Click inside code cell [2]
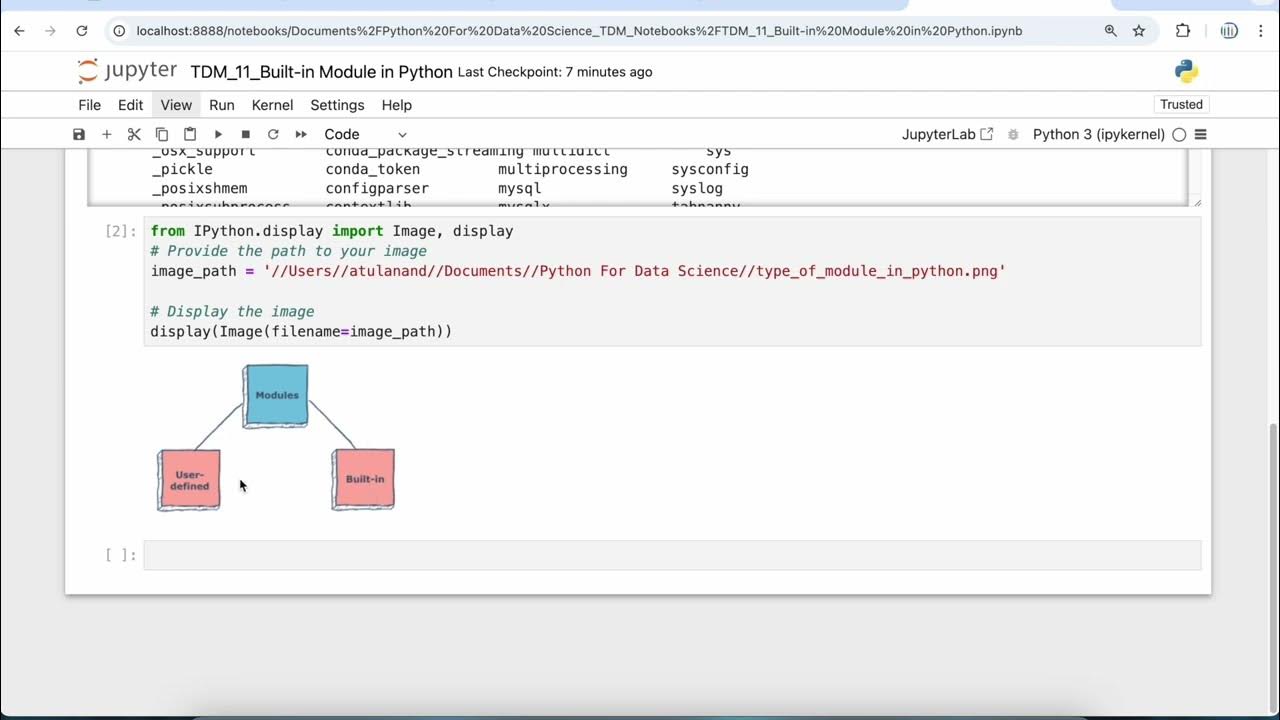 tap(672, 281)
